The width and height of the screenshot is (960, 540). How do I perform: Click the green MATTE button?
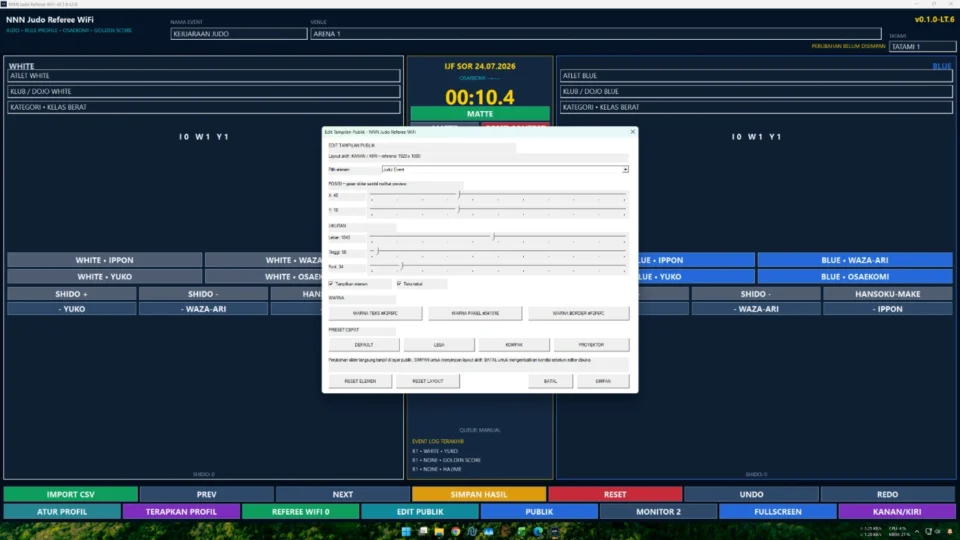pos(480,114)
